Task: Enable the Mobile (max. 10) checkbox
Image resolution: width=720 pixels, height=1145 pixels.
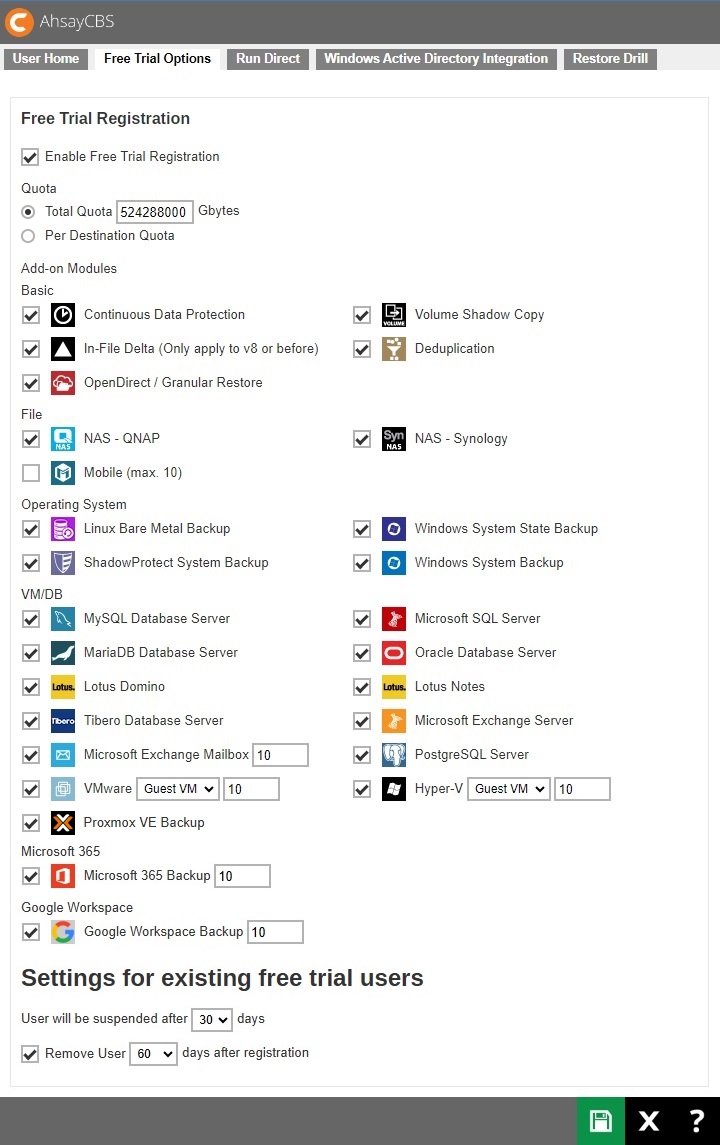Action: tap(31, 473)
